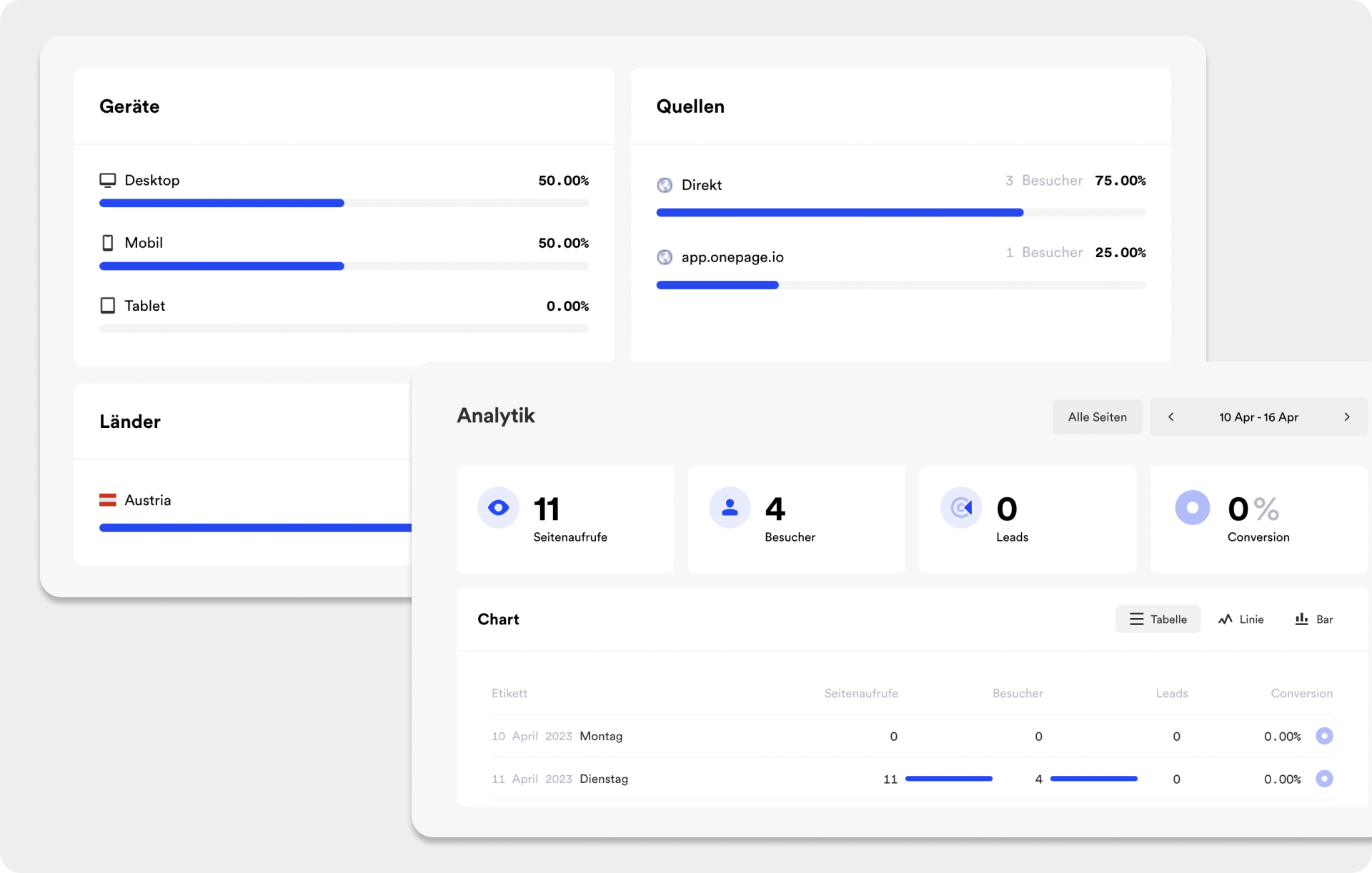The image size is (1372, 873).
Task: Go to previous week with left chevron
Action: (1171, 416)
